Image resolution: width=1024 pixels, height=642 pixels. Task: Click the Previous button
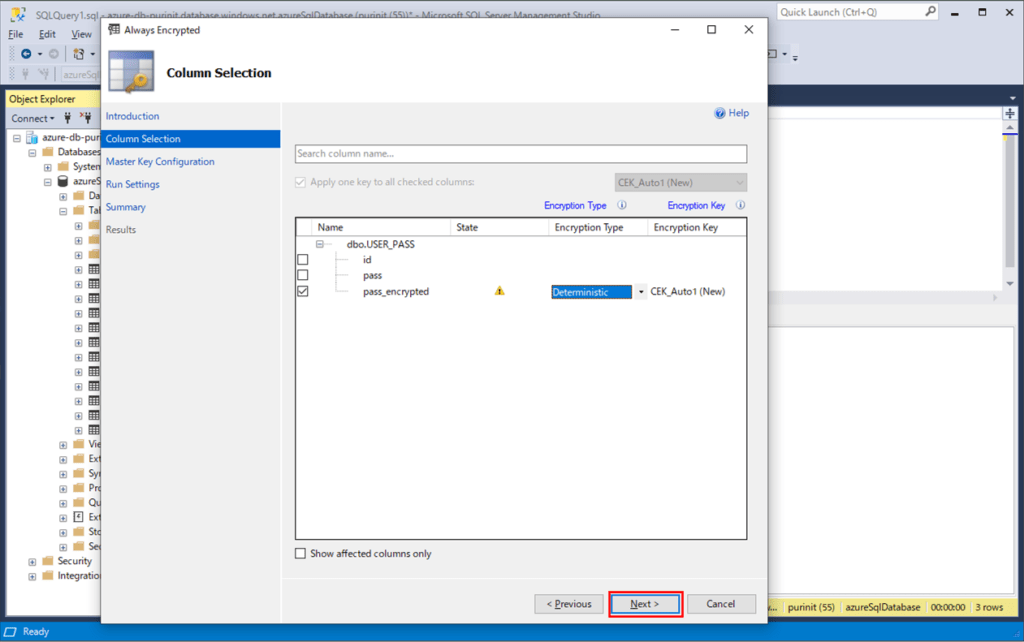click(569, 604)
